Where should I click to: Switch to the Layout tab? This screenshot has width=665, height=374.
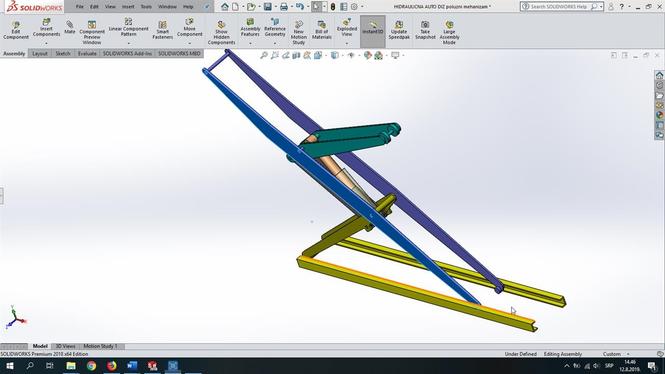pos(40,53)
